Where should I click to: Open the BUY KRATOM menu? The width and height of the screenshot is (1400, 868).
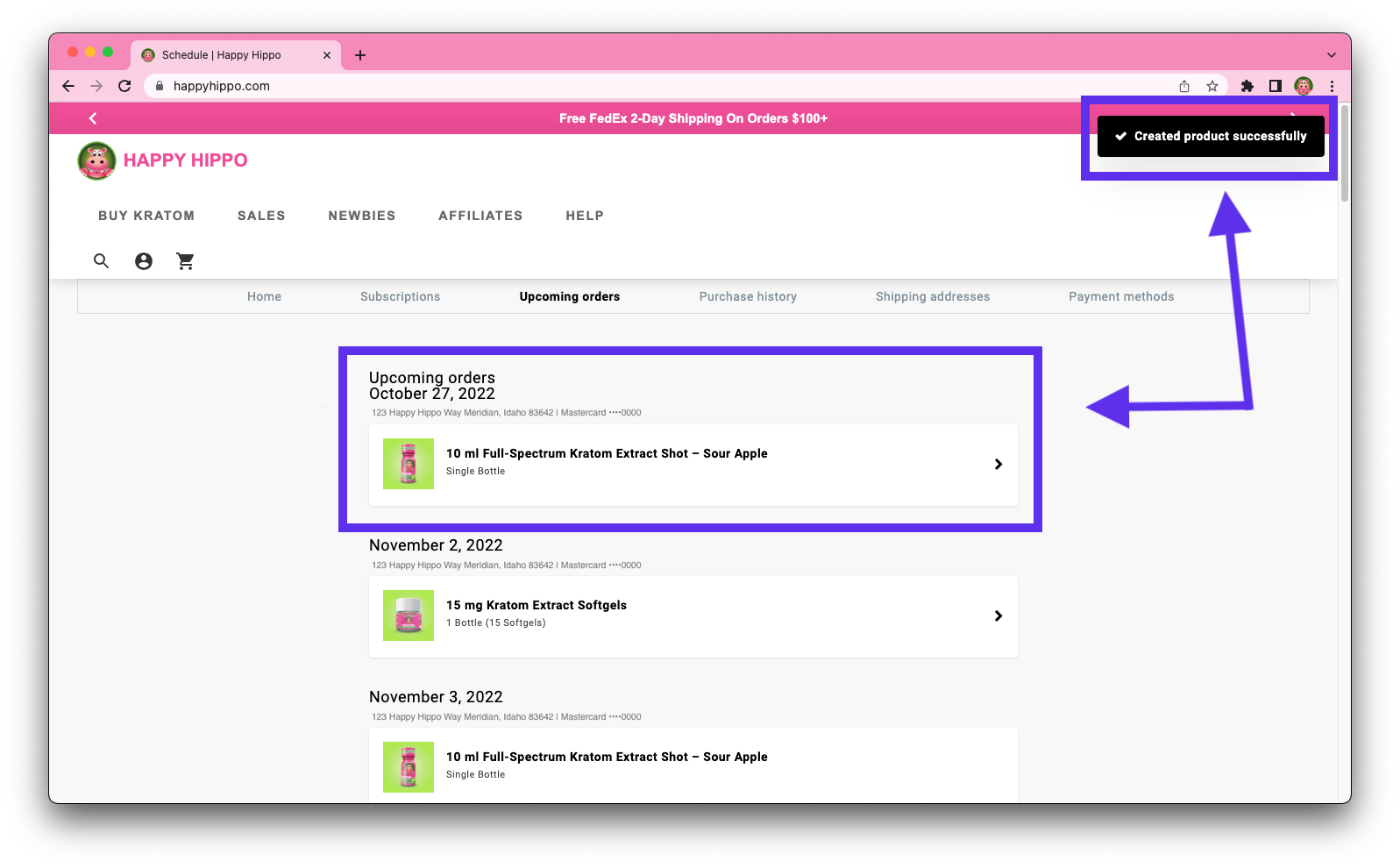[146, 216]
